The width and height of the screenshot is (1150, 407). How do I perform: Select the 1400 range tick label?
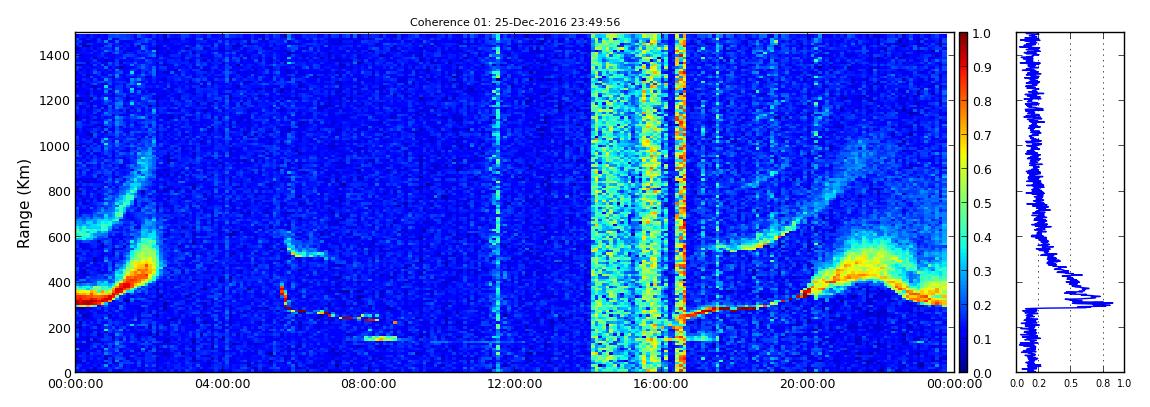click(x=55, y=55)
